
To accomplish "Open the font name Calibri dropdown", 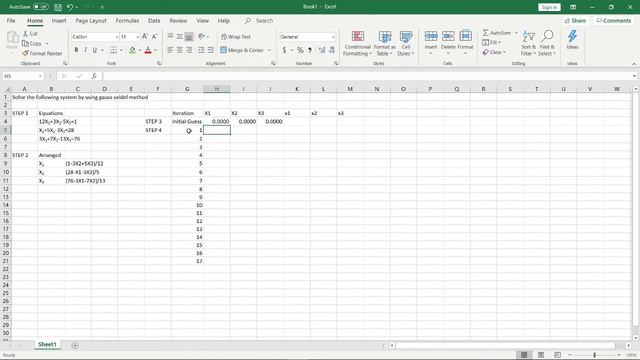I will pos(117,37).
